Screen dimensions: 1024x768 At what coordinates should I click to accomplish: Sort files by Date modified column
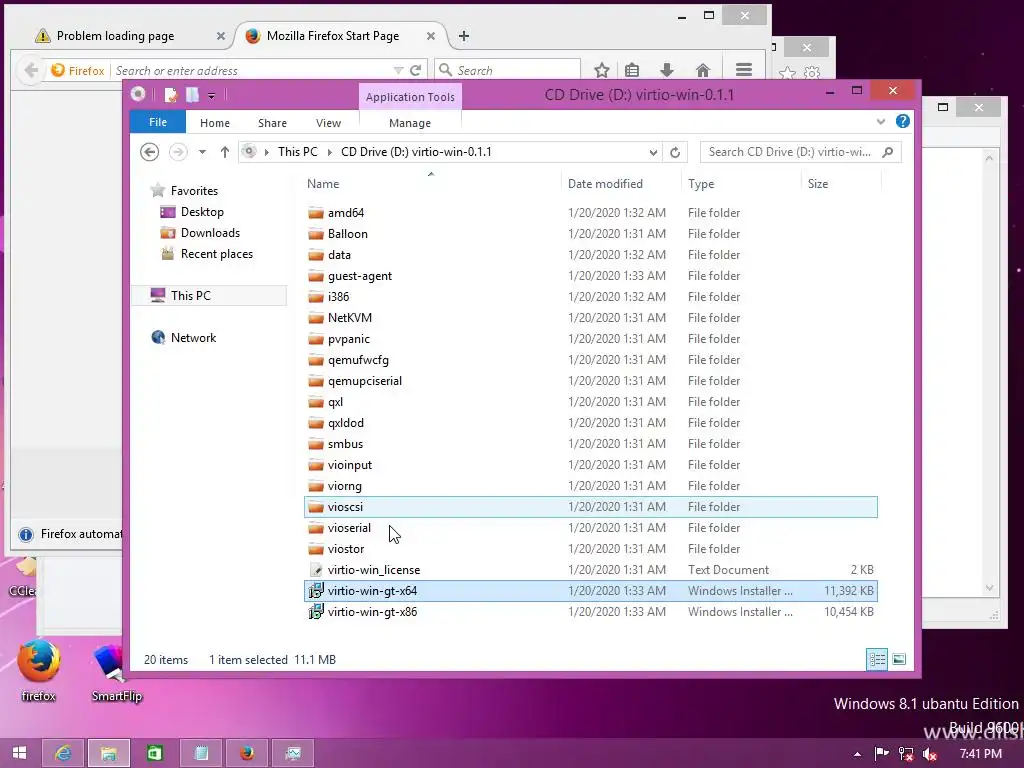click(x=621, y=184)
